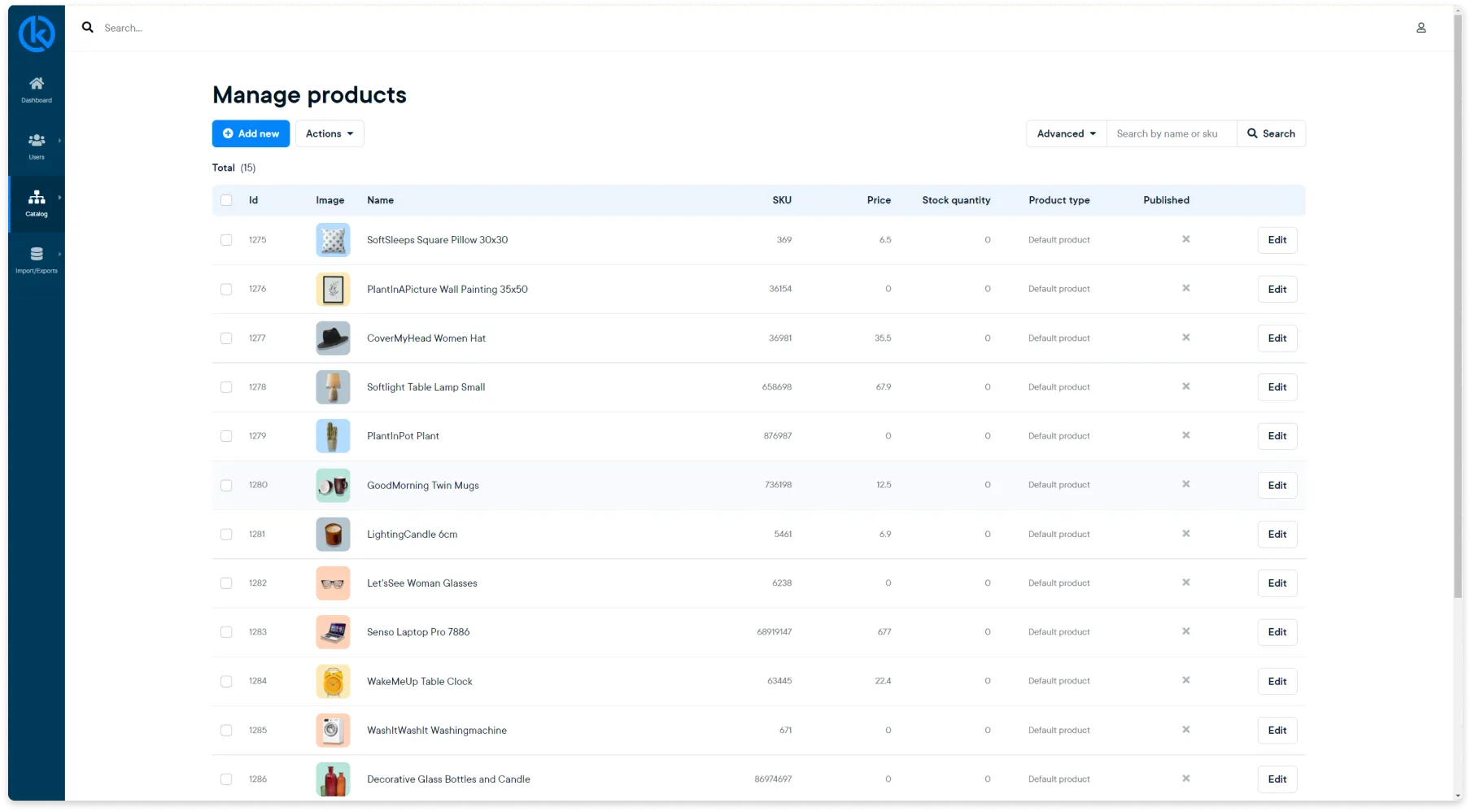This screenshot has width=1471, height=812.
Task: Select the GoodMorning Twin Mugs checkbox
Action: pos(226,486)
